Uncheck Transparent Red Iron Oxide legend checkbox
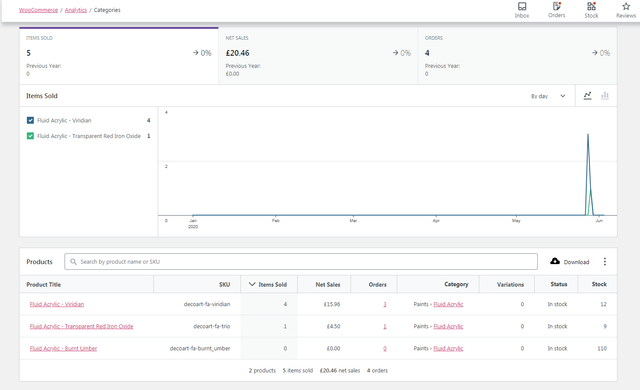Screen dimensions: 640x390 click(x=30, y=136)
